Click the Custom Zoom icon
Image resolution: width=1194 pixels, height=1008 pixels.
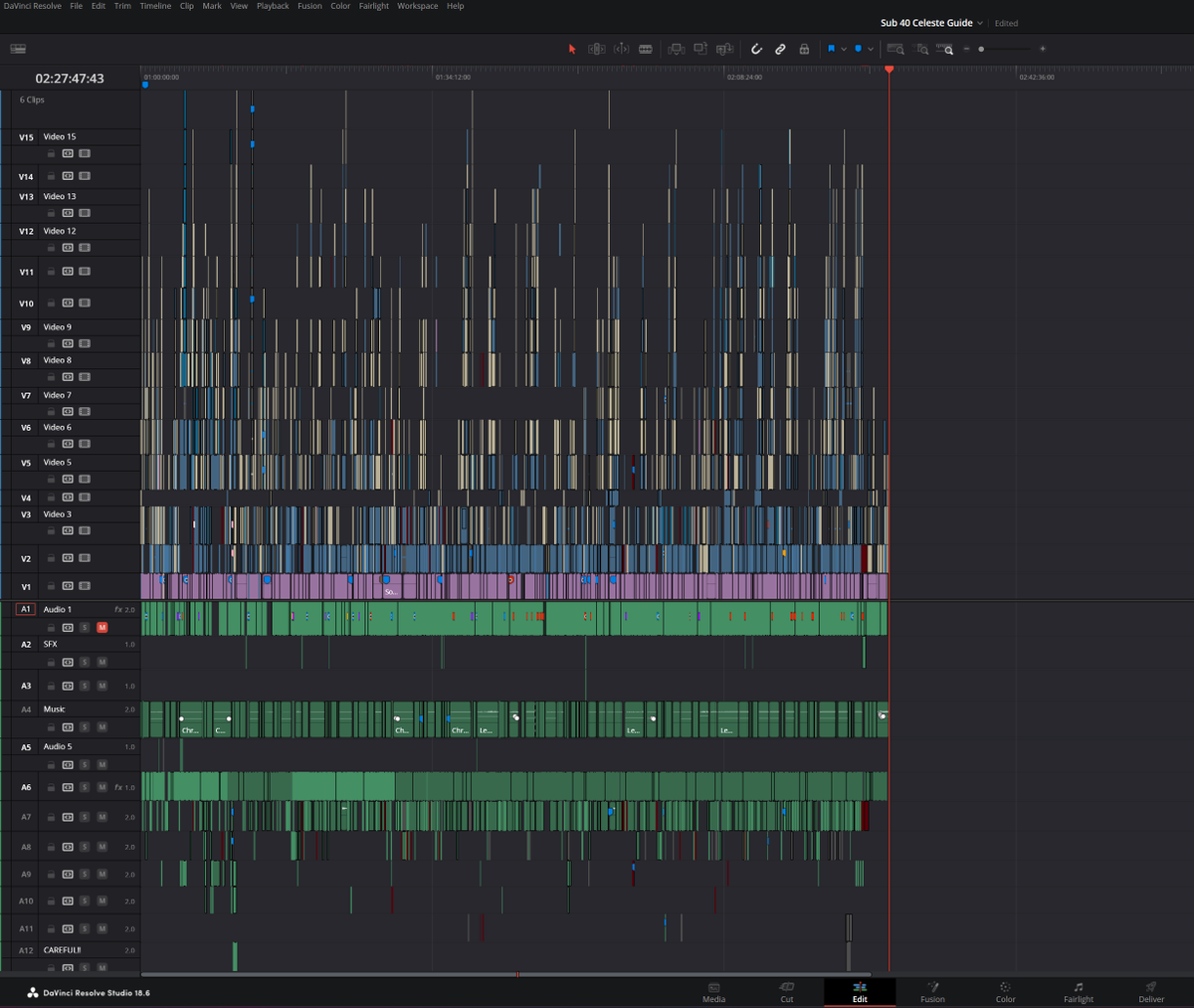945,49
